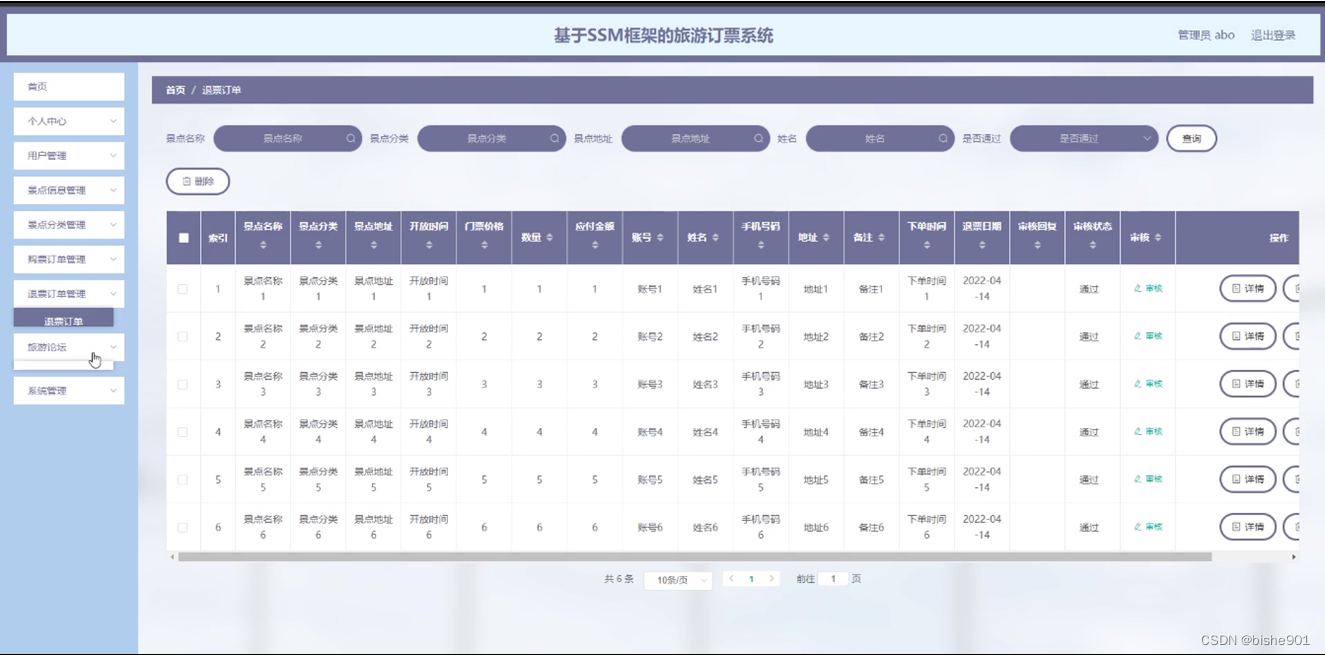Click search magnifier in 景点名称 field
This screenshot has height=655, width=1325.
tap(351, 139)
